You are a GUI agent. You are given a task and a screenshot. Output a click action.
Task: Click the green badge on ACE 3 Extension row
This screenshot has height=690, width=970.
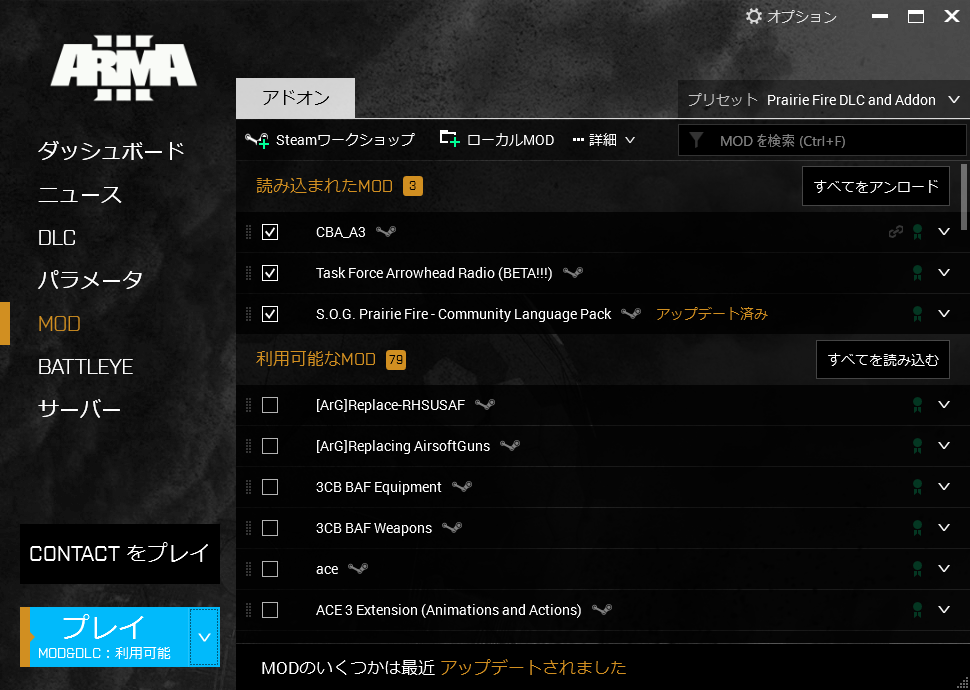(x=917, y=610)
